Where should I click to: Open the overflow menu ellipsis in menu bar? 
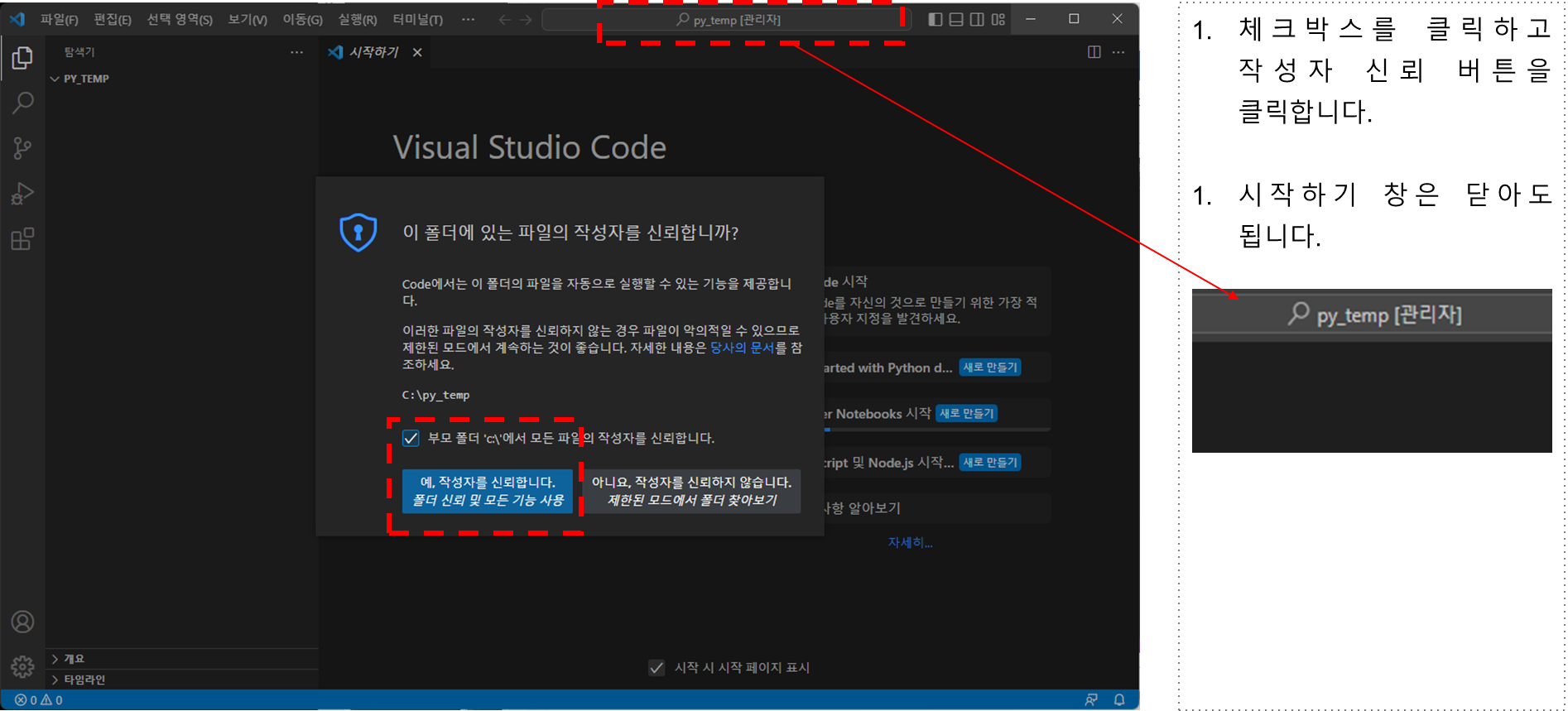coord(468,19)
